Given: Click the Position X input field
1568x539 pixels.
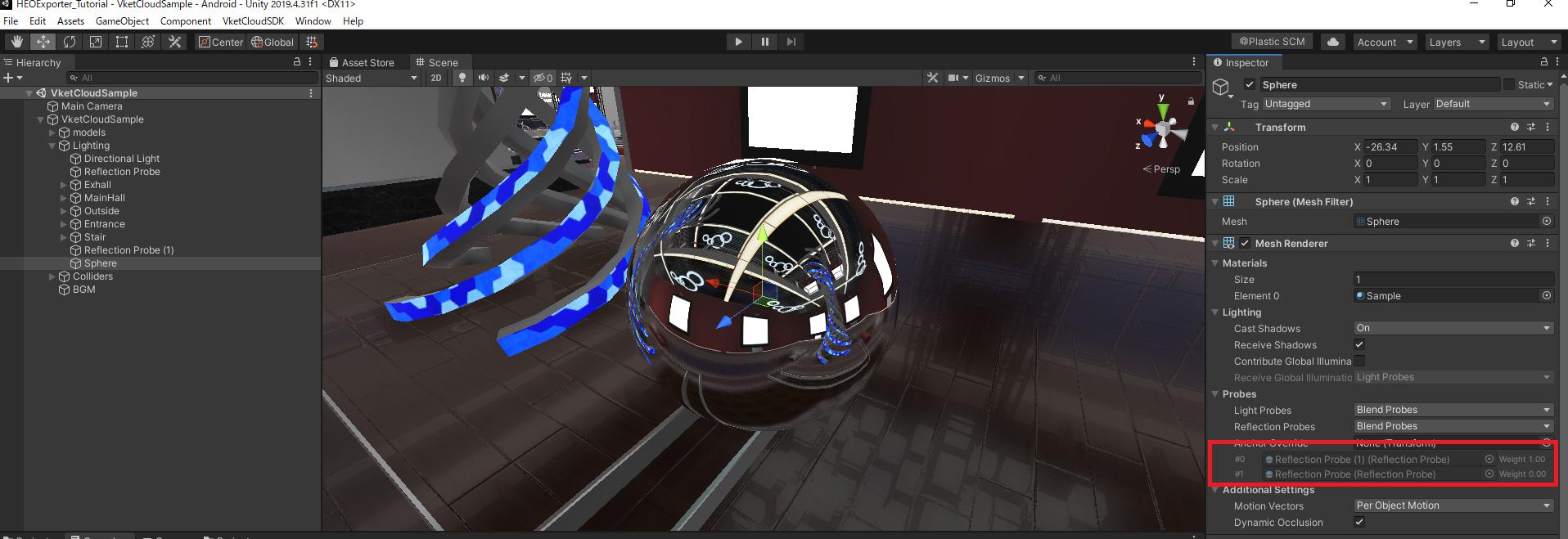Looking at the screenshot, I should pyautogui.click(x=1390, y=146).
